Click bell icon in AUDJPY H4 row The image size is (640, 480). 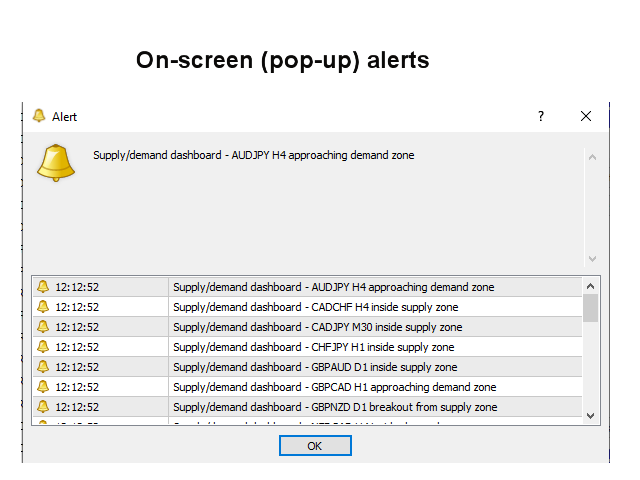click(43, 287)
